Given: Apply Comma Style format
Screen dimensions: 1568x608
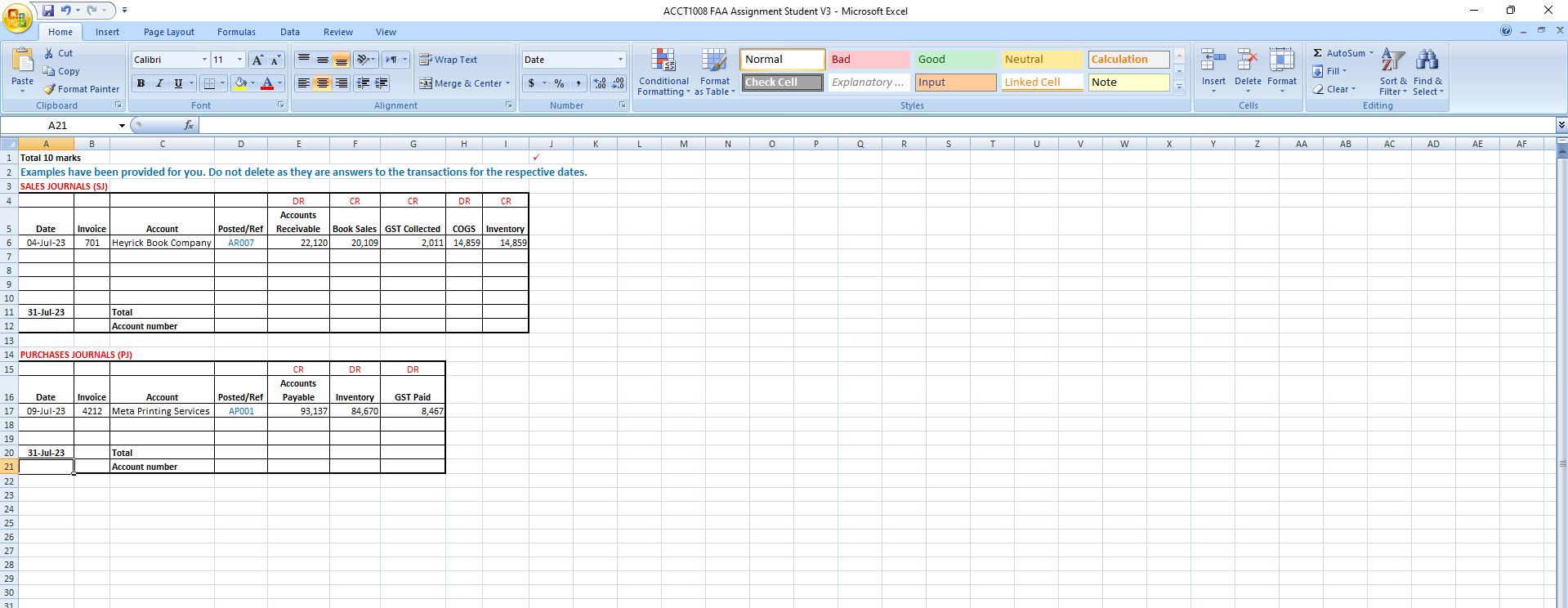Looking at the screenshot, I should pyautogui.click(x=578, y=83).
